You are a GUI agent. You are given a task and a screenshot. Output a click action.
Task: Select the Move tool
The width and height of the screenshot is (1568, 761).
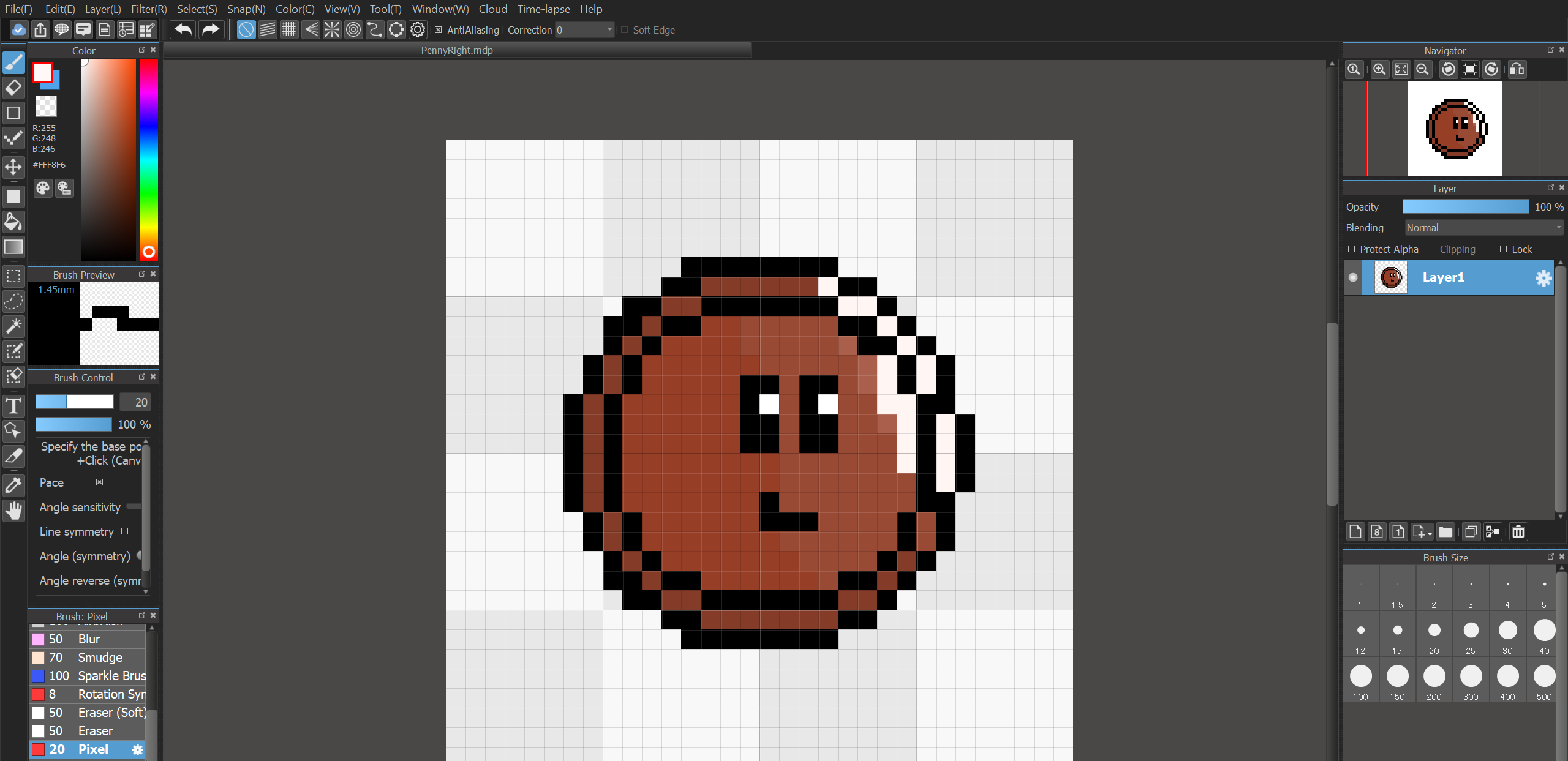click(13, 167)
